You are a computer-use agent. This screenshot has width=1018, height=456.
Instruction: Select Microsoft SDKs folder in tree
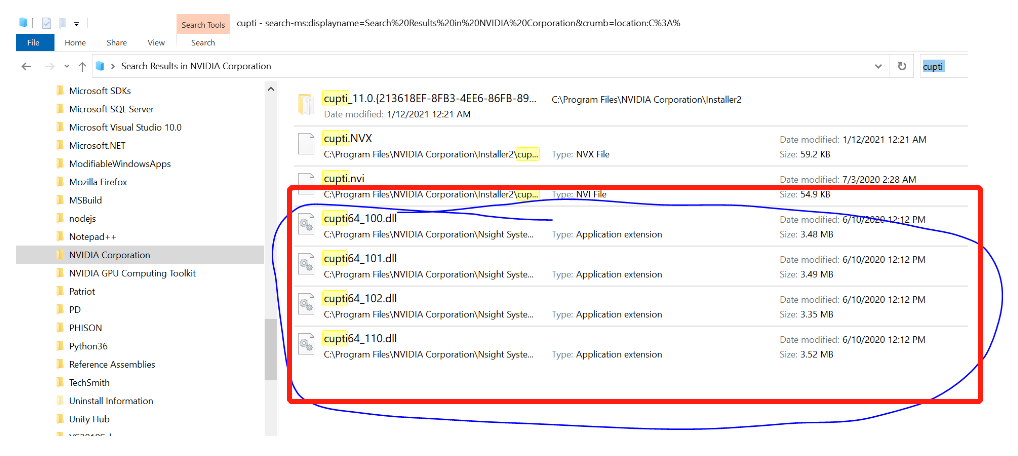[x=100, y=91]
